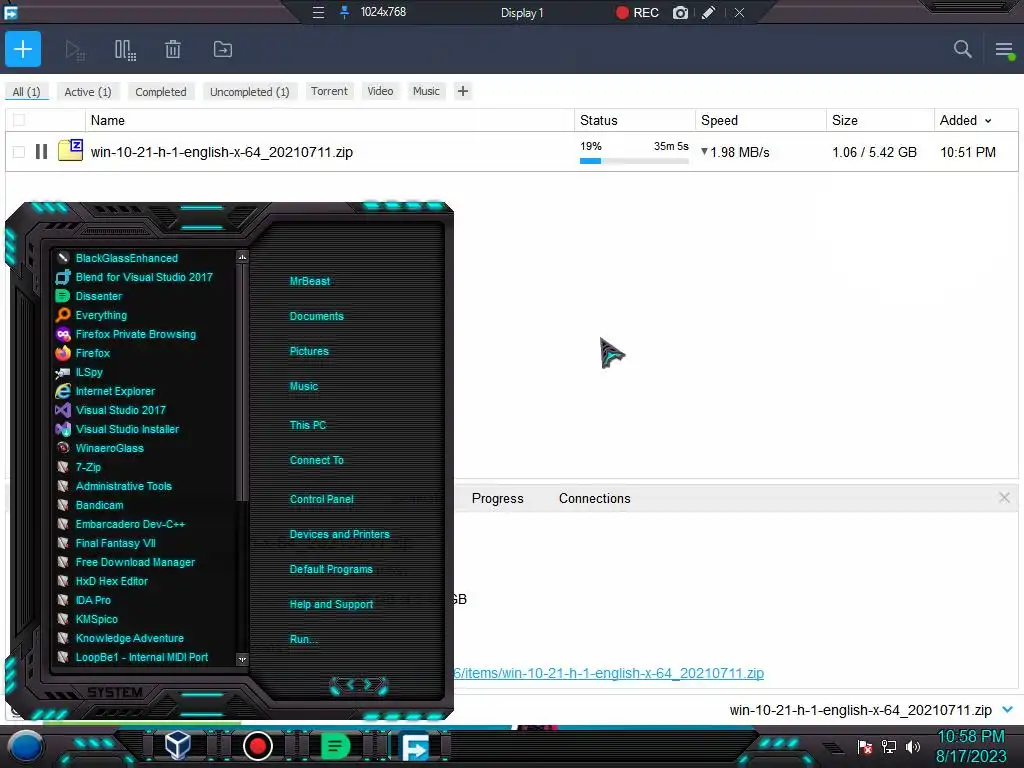
Task: Open Documents from the start menu
Action: click(316, 316)
